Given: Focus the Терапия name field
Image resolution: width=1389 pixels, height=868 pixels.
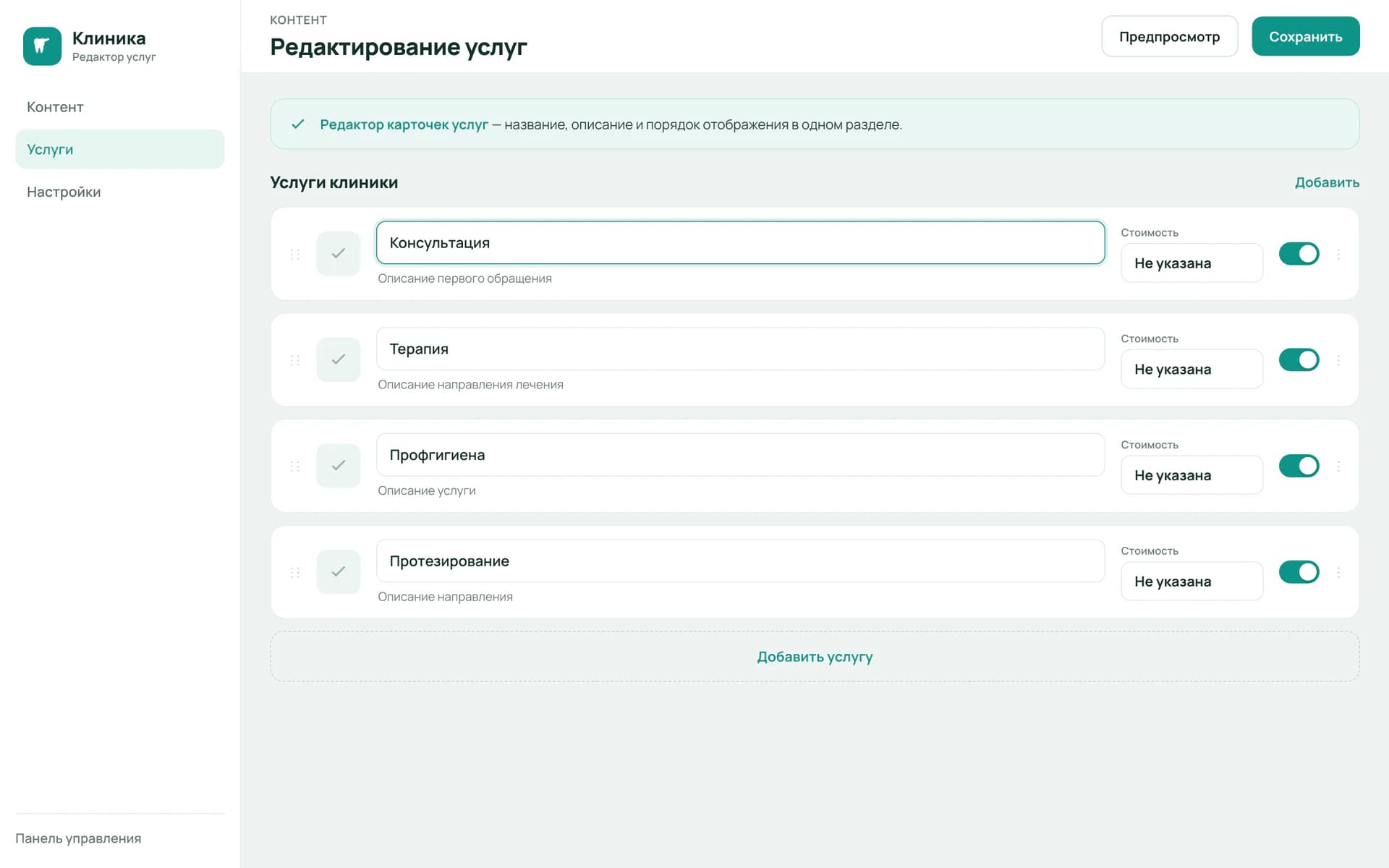Looking at the screenshot, I should 740,349.
